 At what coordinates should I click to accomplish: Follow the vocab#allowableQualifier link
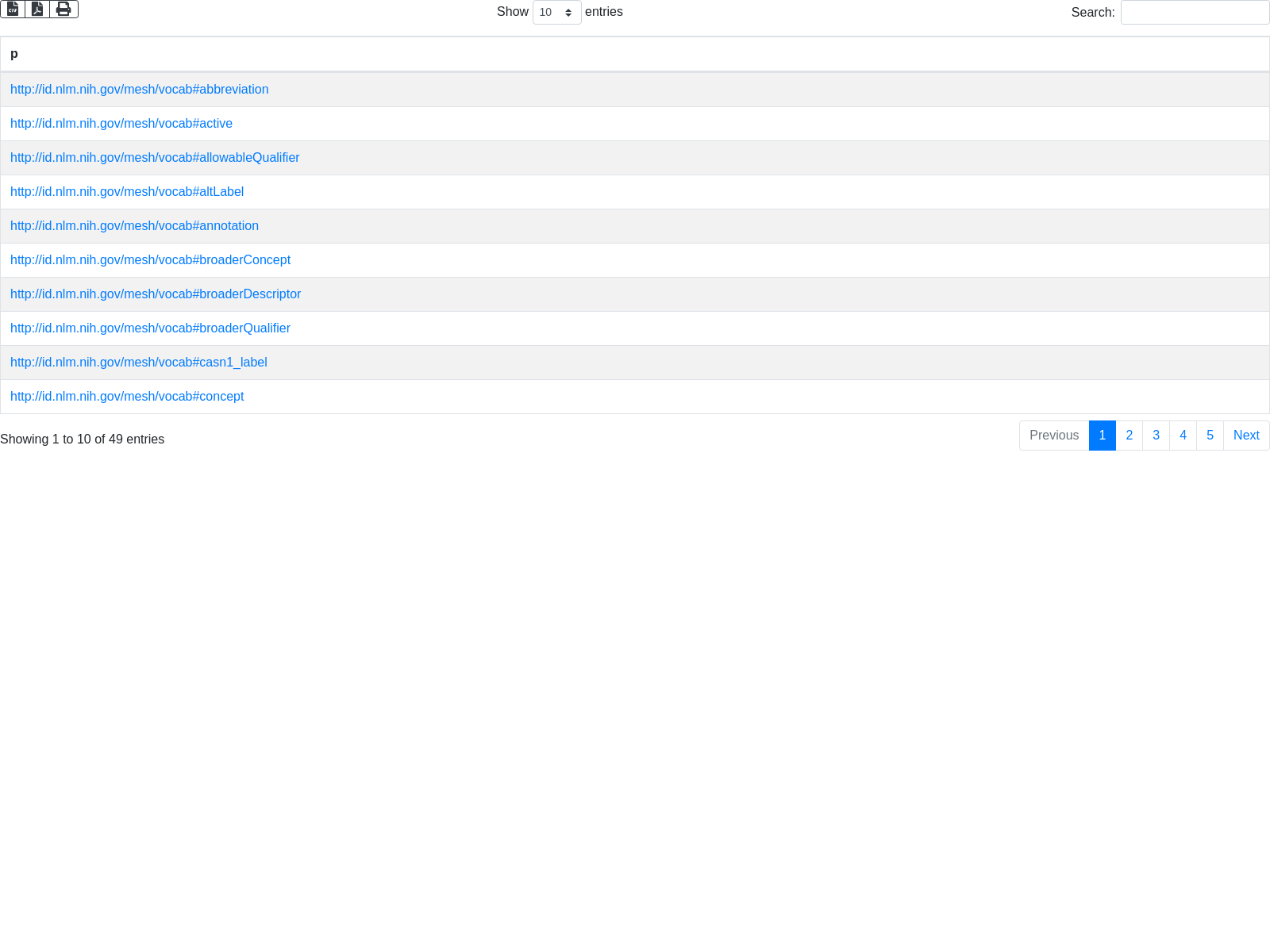155,158
